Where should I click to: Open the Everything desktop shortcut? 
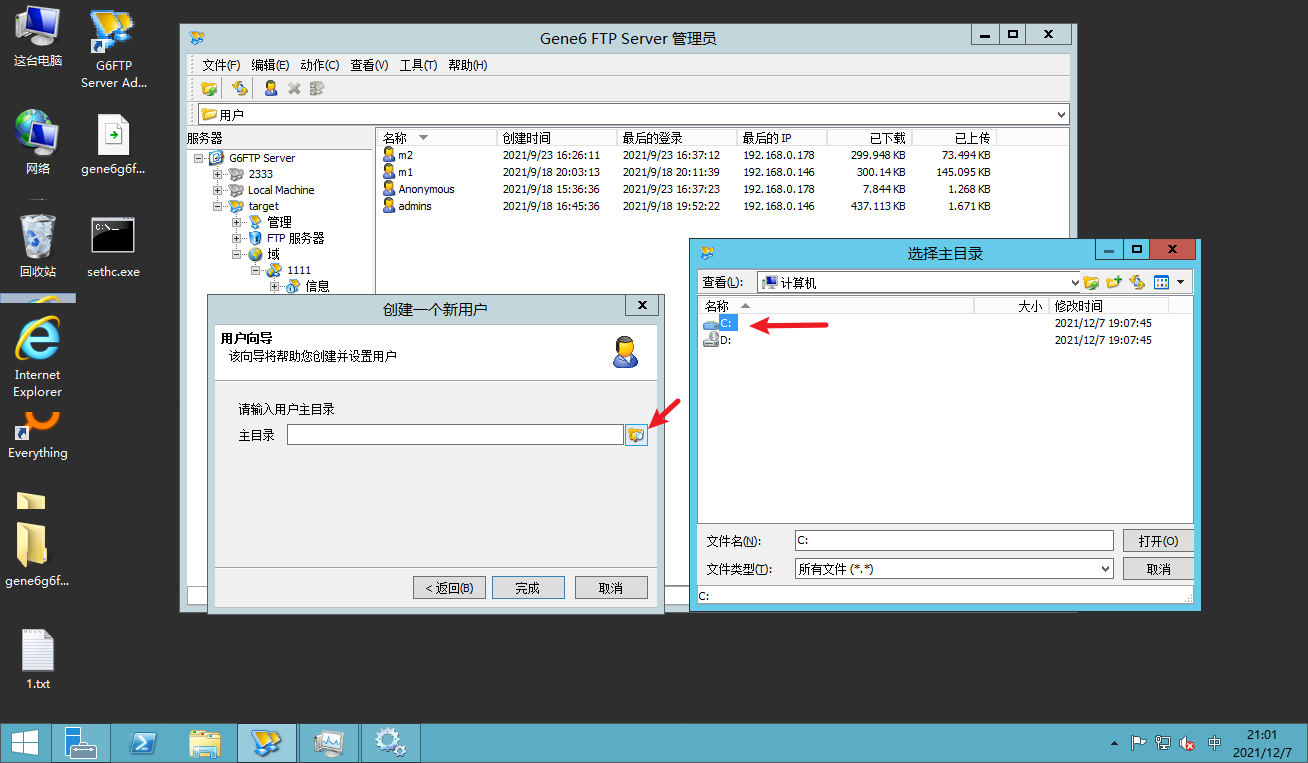tap(37, 437)
